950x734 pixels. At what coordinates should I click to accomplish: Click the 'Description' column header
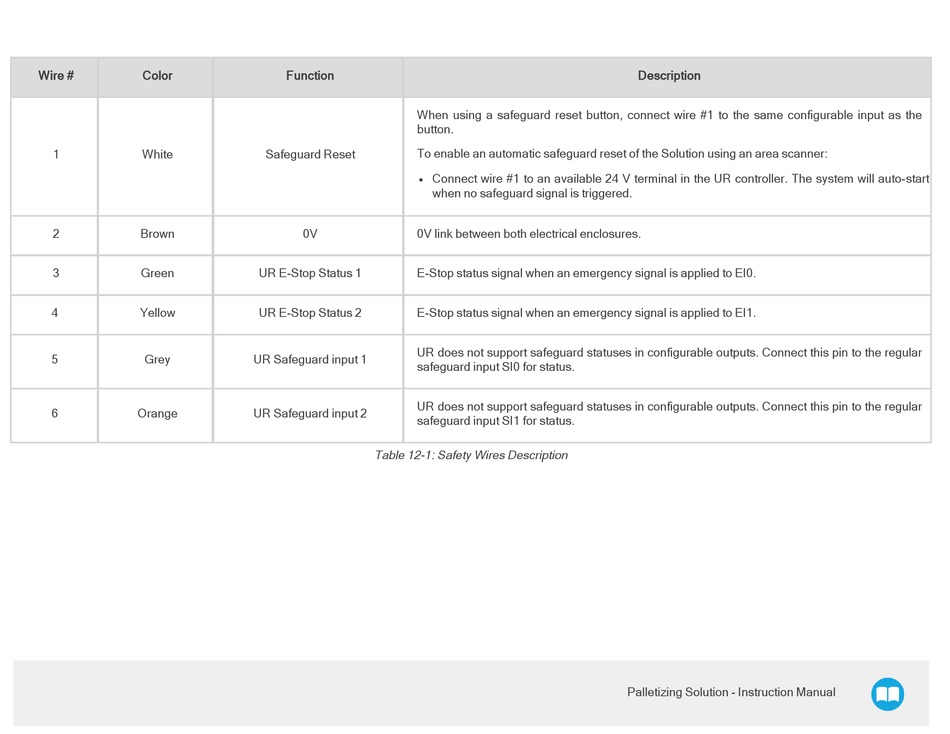[669, 76]
